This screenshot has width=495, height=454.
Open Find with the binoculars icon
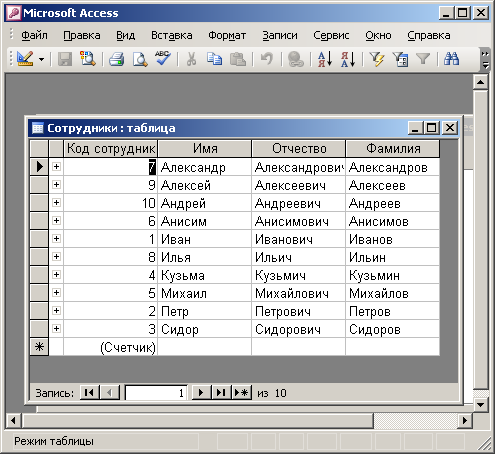(452, 59)
